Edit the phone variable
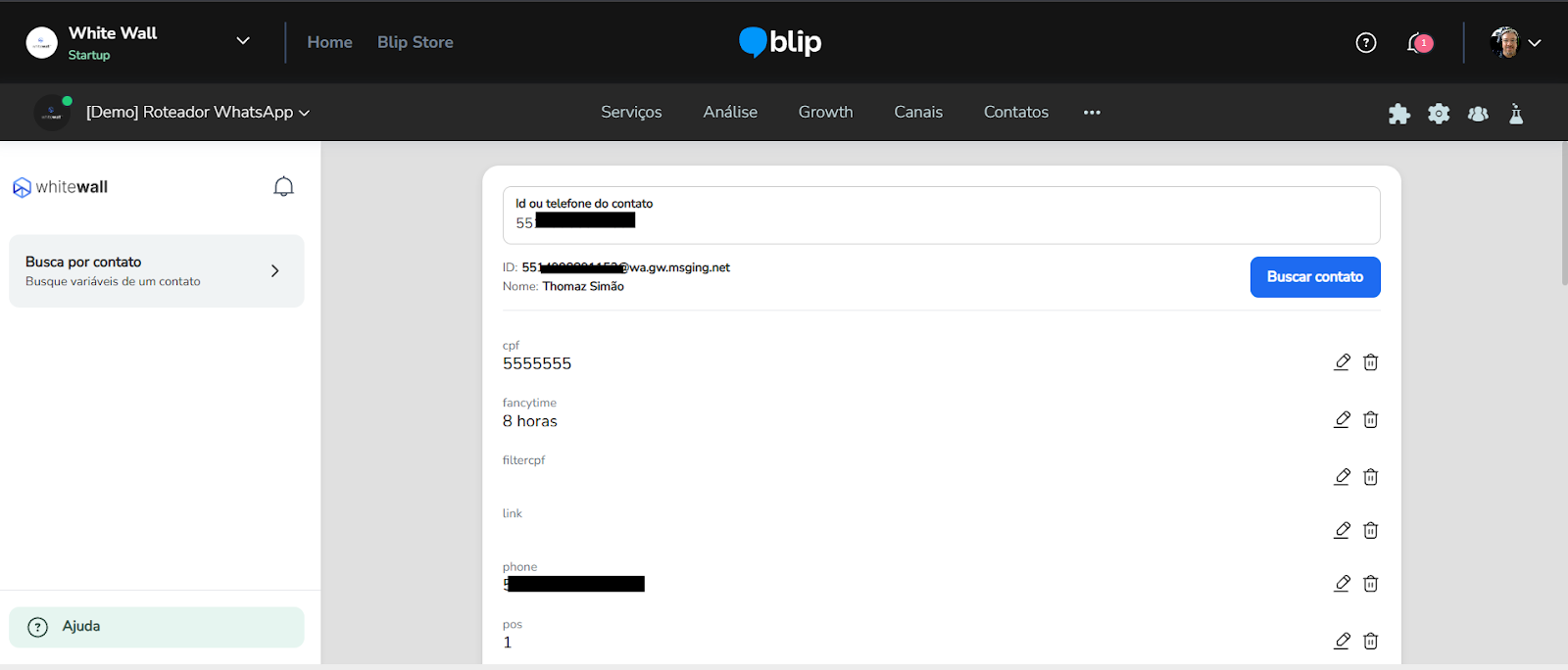This screenshot has width=1568, height=670. tap(1342, 584)
